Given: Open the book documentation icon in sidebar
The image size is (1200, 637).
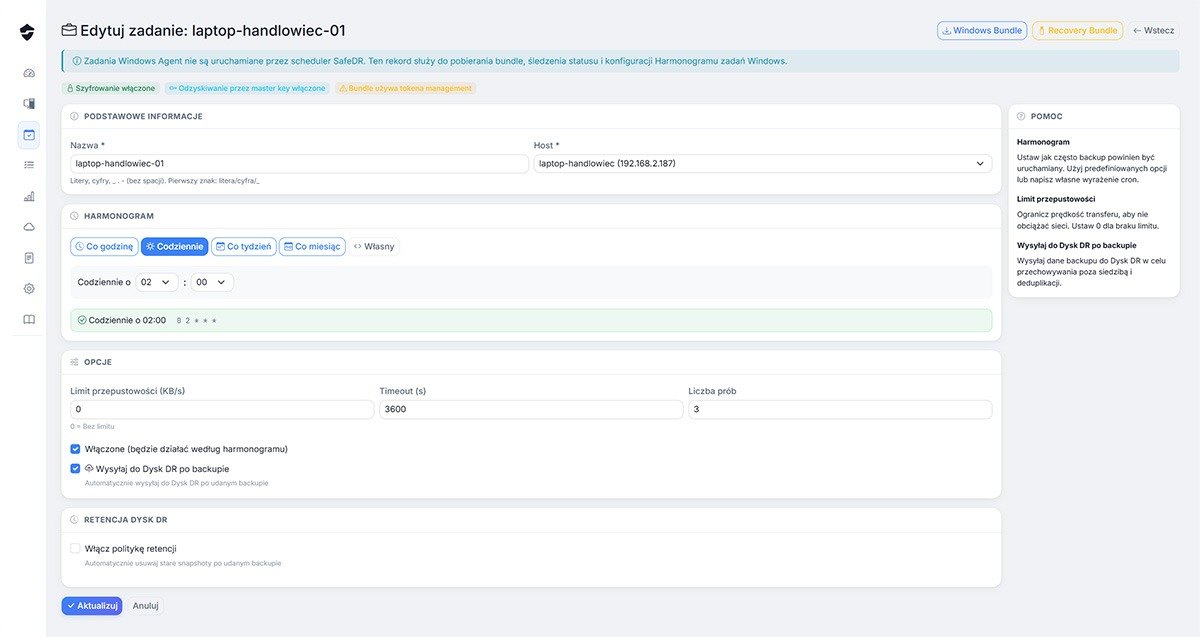Looking at the screenshot, I should pyautogui.click(x=29, y=319).
